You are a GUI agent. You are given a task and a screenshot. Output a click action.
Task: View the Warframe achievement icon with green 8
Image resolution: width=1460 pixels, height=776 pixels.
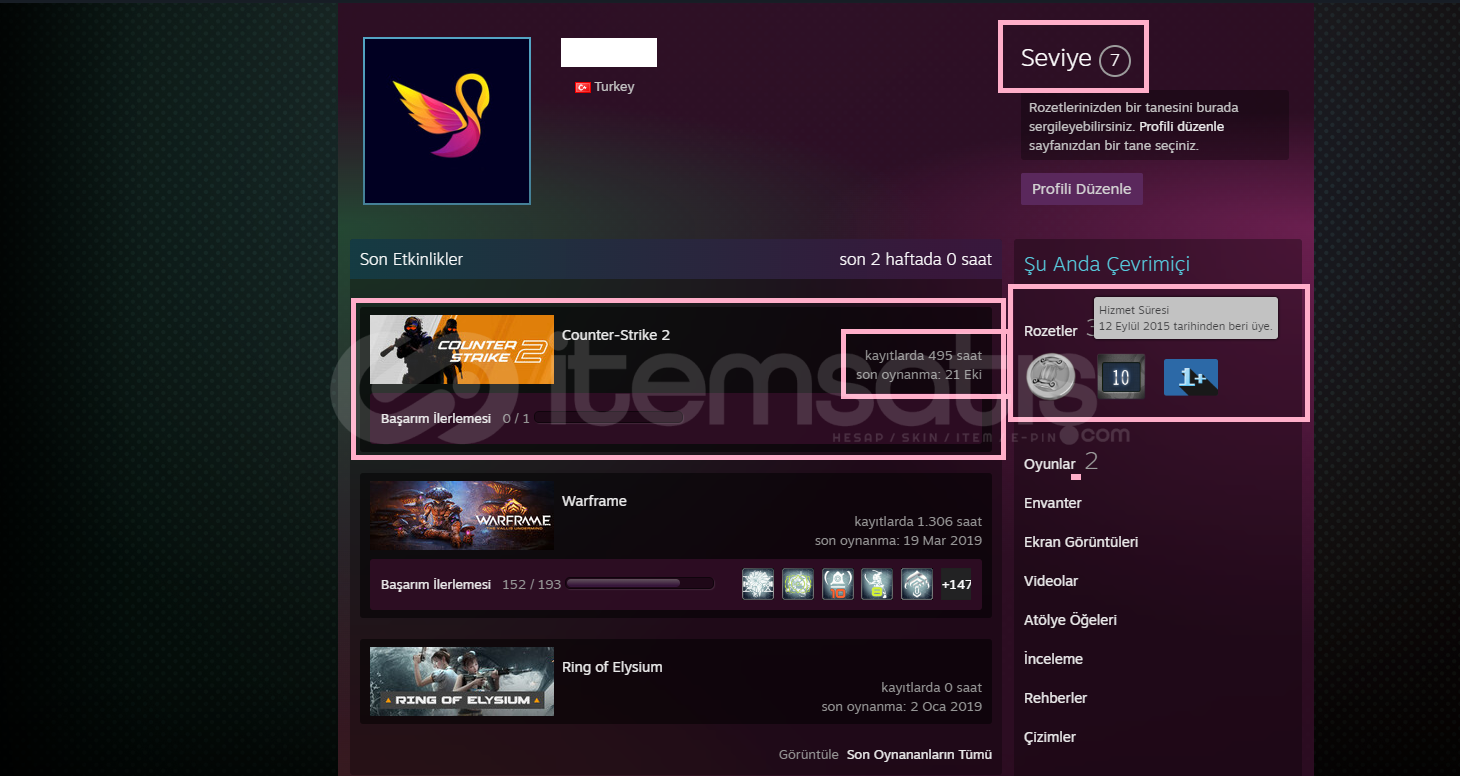[877, 584]
